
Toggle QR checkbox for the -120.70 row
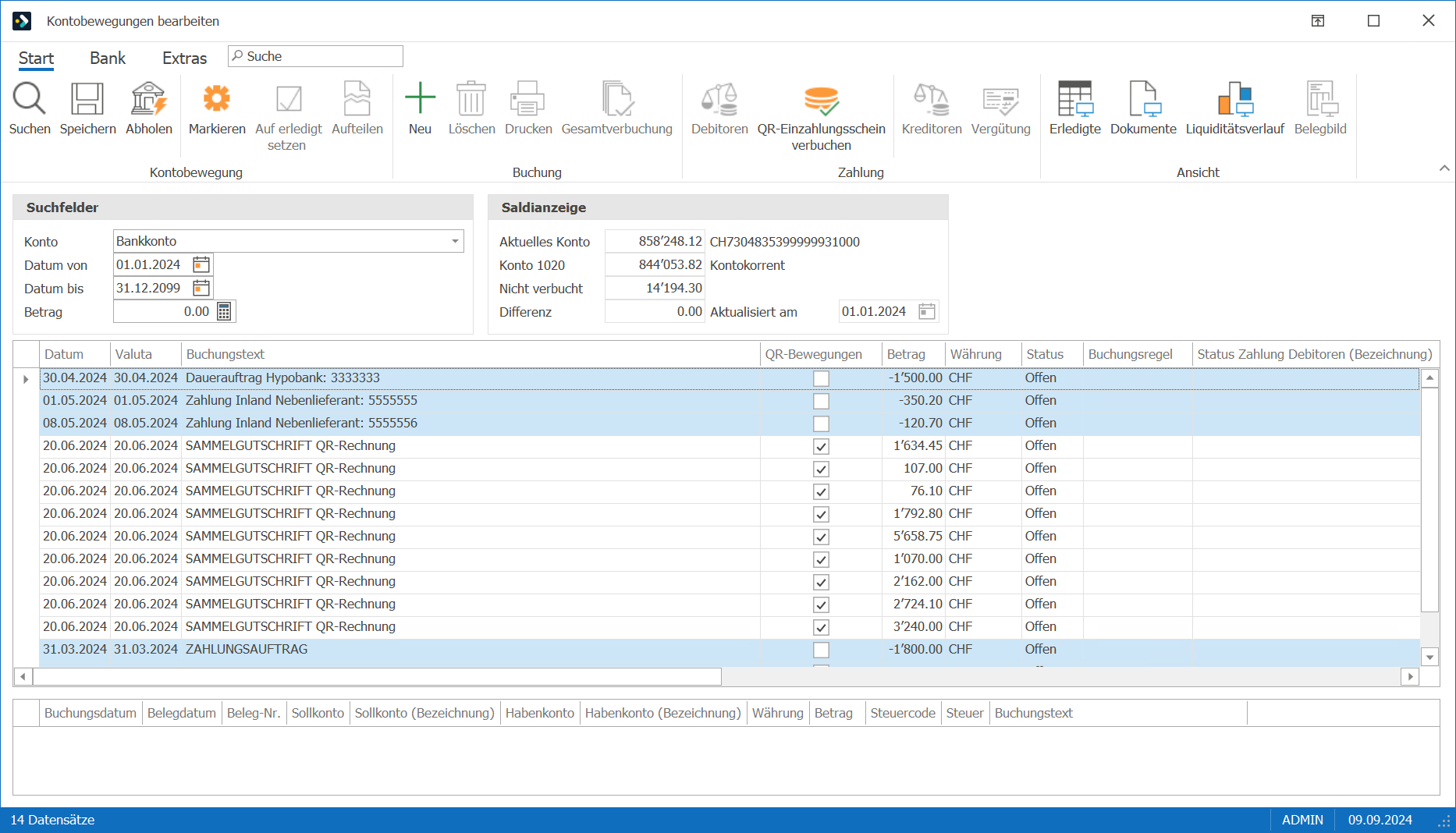pyautogui.click(x=821, y=424)
